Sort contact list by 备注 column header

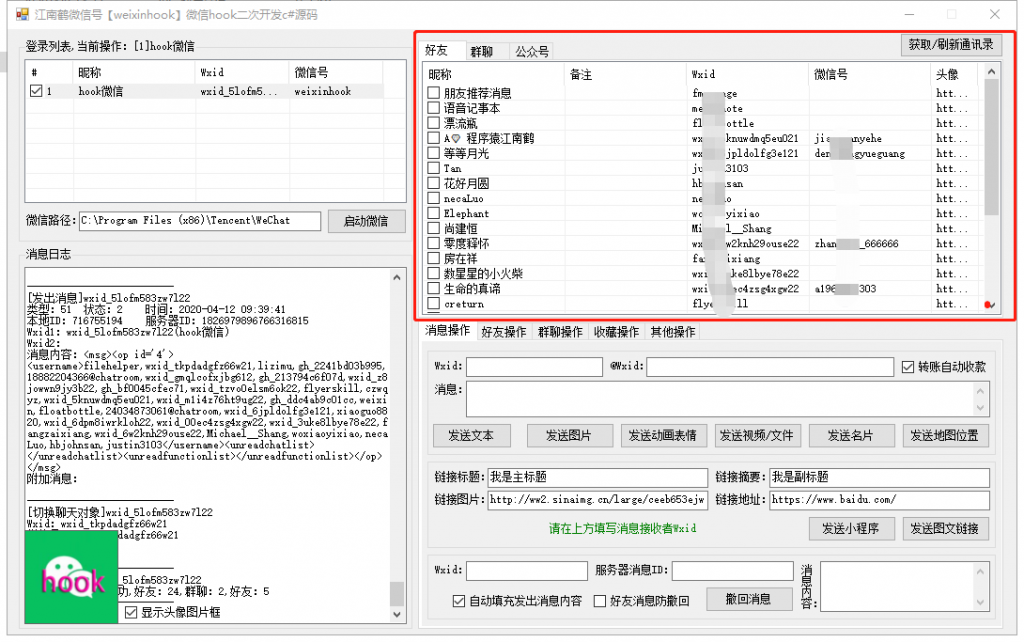[x=625, y=74]
